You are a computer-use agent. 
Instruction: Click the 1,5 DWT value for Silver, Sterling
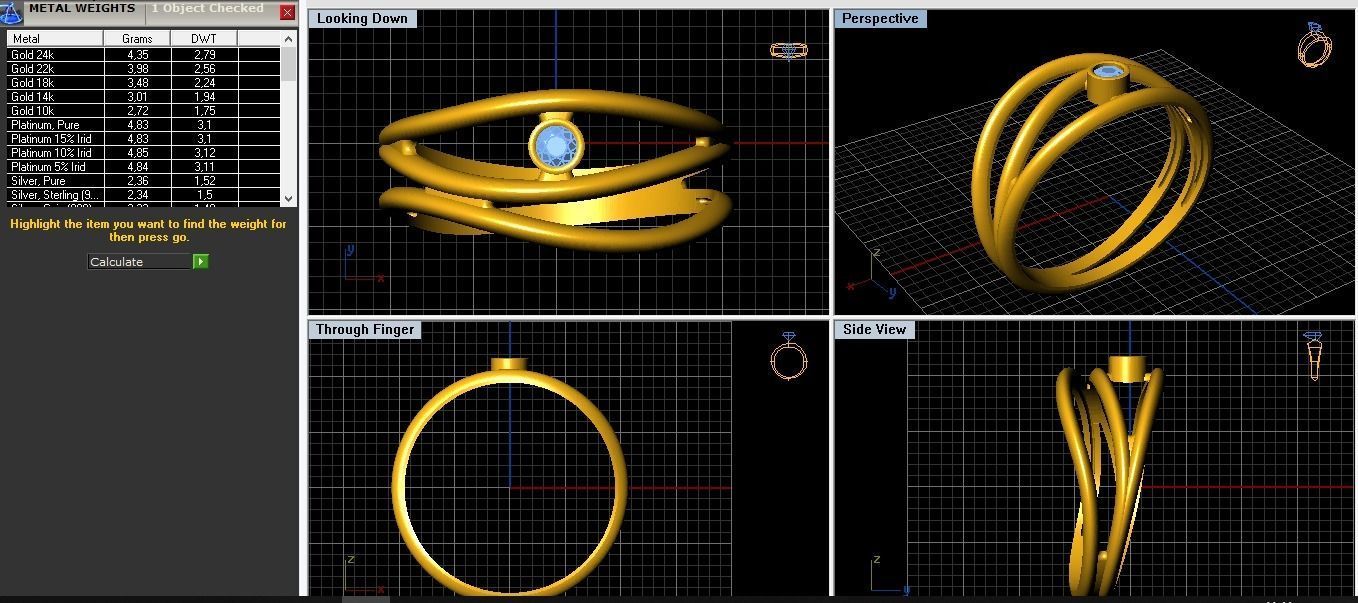coord(205,195)
